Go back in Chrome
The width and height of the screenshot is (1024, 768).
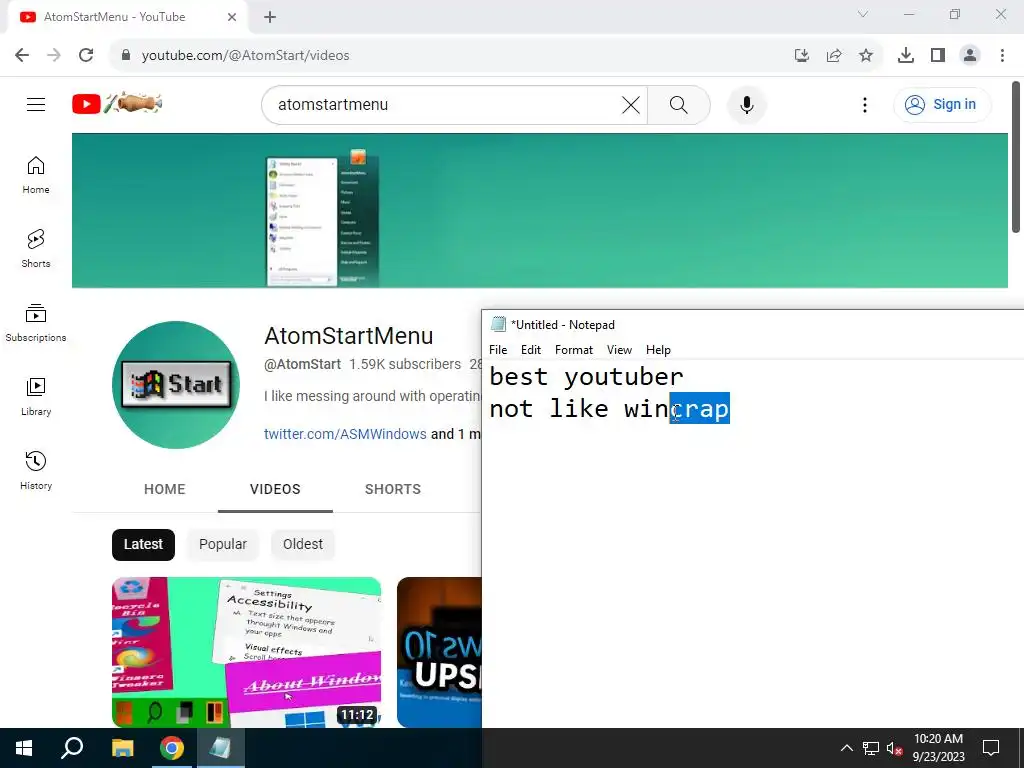tap(22, 55)
